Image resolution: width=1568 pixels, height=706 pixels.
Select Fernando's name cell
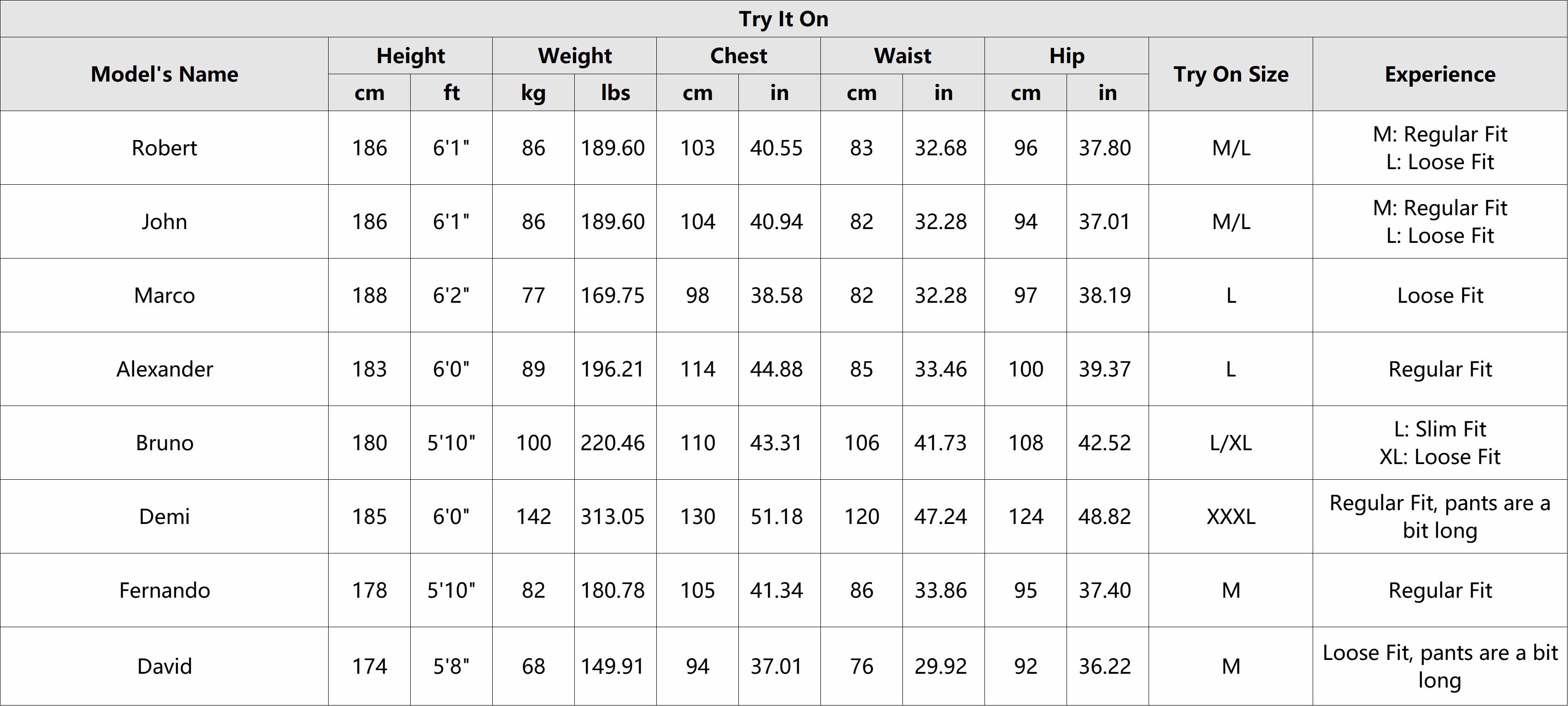[165, 590]
